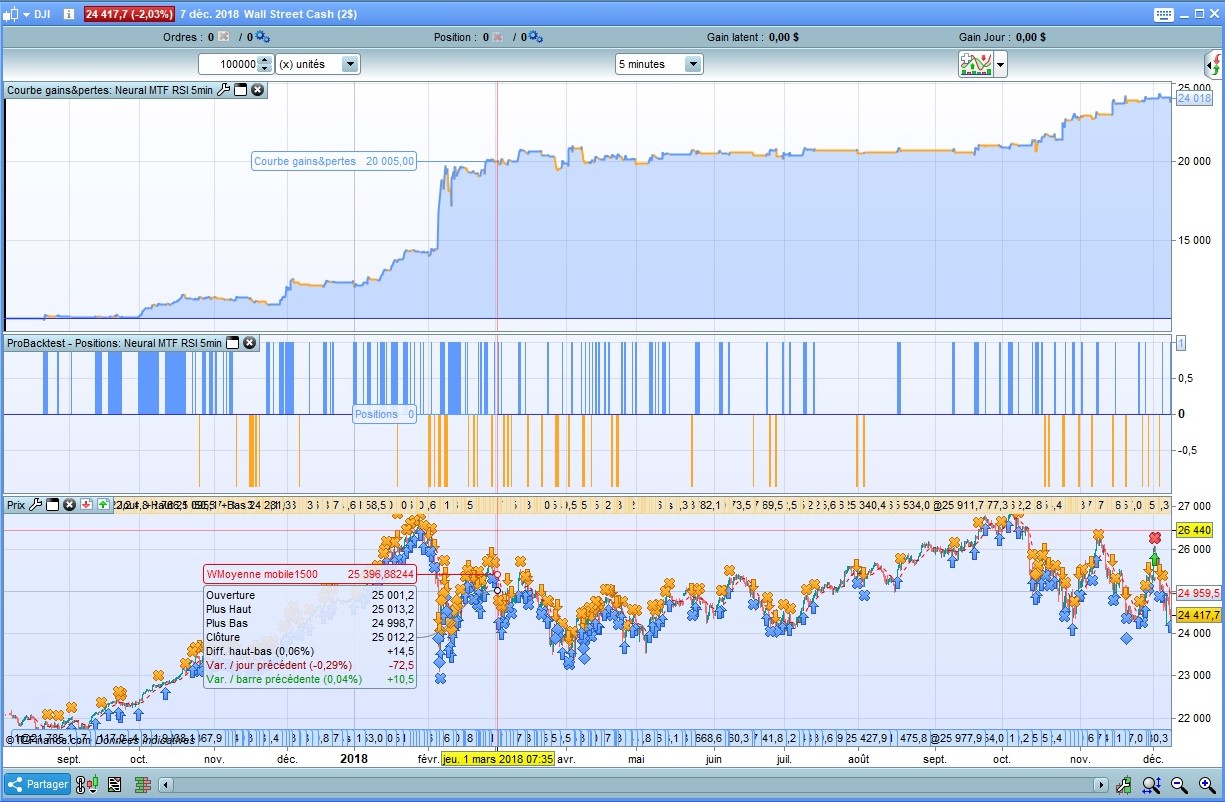Expand the dropdown arrow beside trading icon
This screenshot has height=802, width=1225.
[x=999, y=65]
